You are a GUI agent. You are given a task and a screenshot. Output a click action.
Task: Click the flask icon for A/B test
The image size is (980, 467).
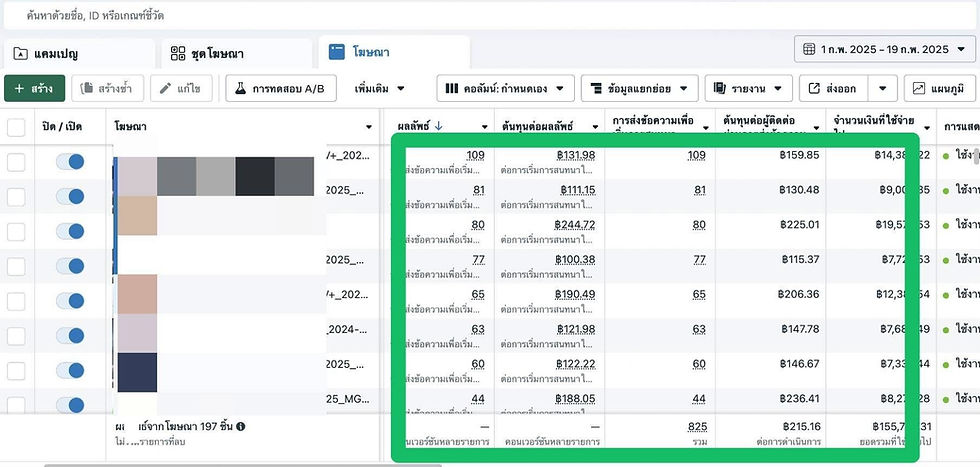[x=240, y=88]
